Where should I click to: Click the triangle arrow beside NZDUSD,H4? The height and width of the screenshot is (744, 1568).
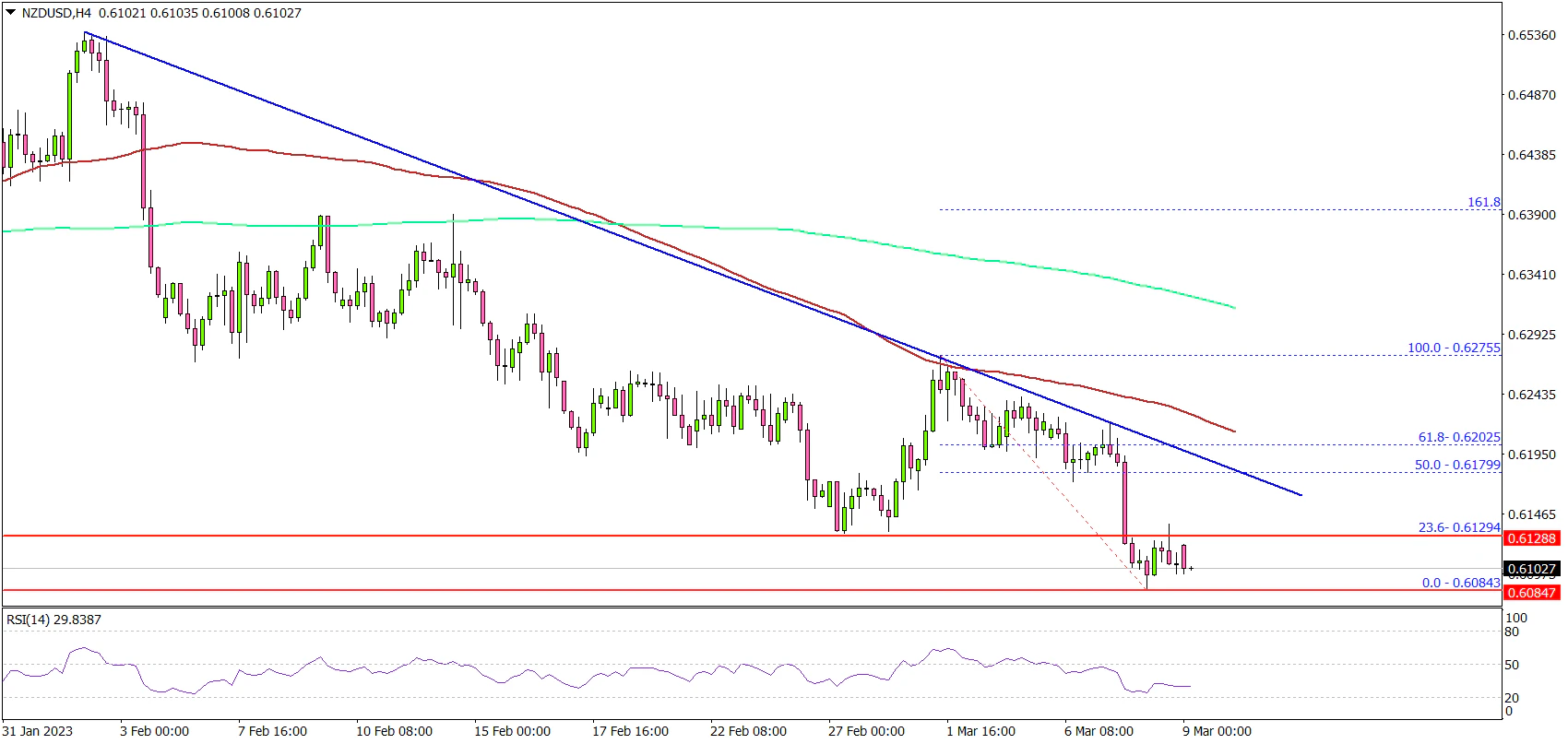[x=10, y=13]
